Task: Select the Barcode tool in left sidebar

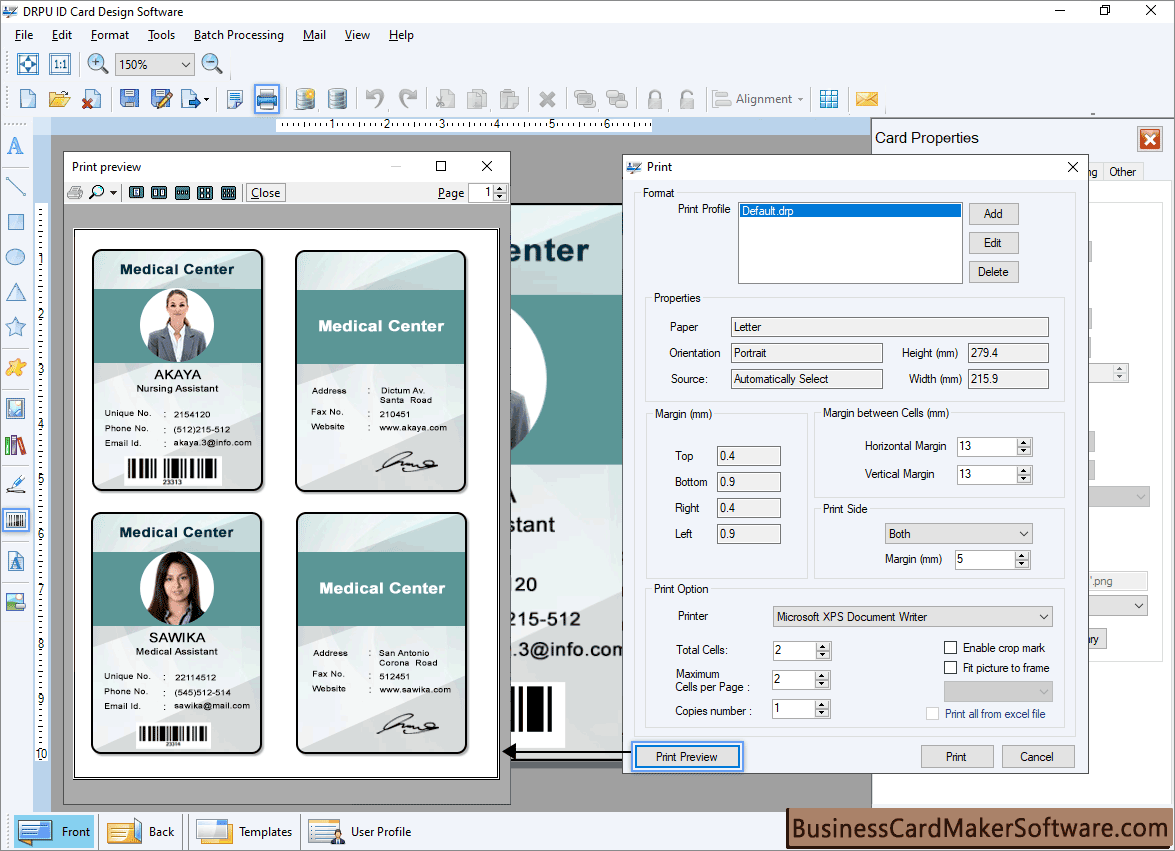Action: [15, 520]
